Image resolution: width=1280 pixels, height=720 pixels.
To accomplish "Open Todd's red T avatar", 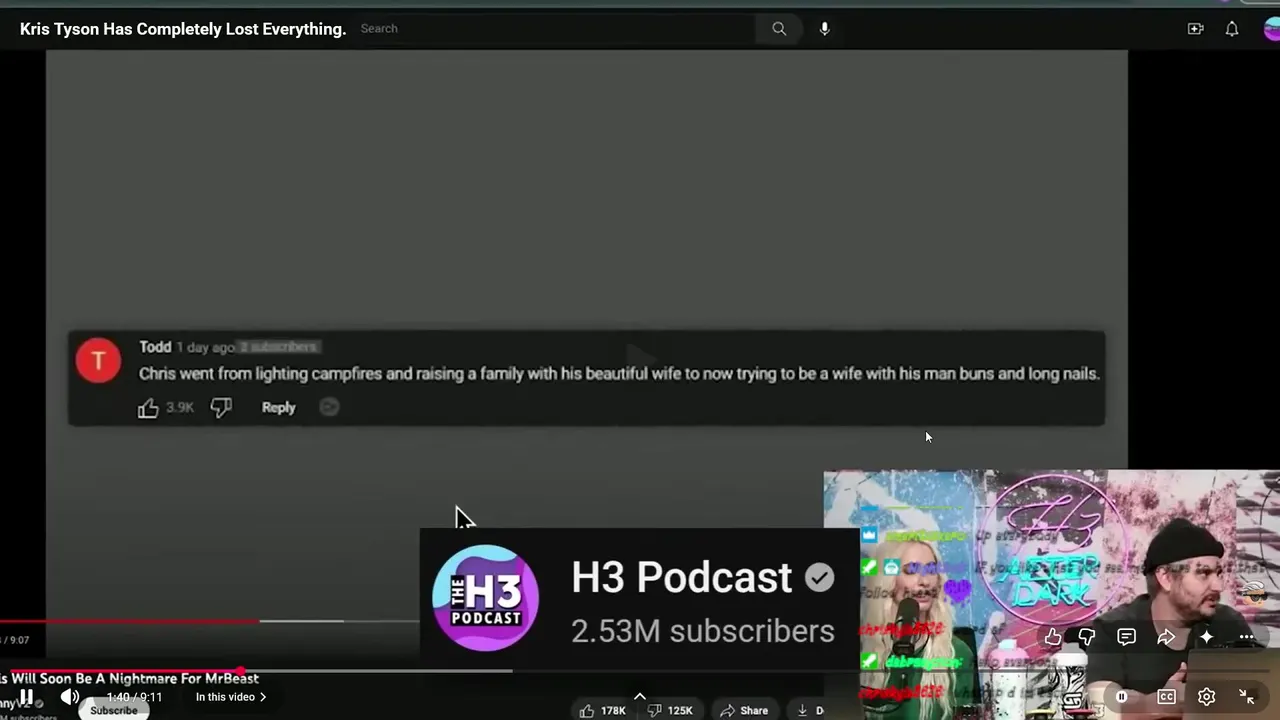I will point(98,361).
